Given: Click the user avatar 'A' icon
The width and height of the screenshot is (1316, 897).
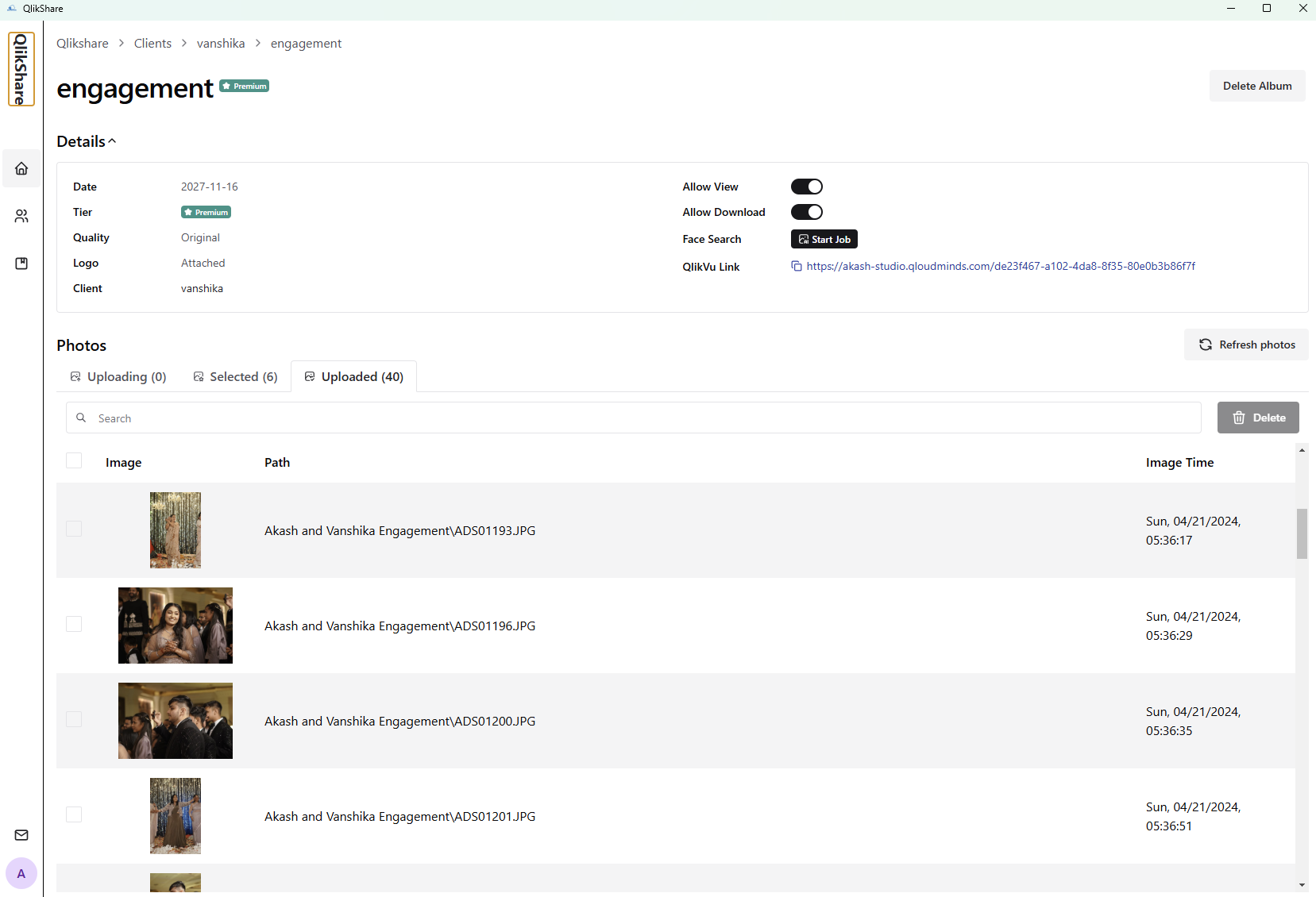Looking at the screenshot, I should 21,873.
